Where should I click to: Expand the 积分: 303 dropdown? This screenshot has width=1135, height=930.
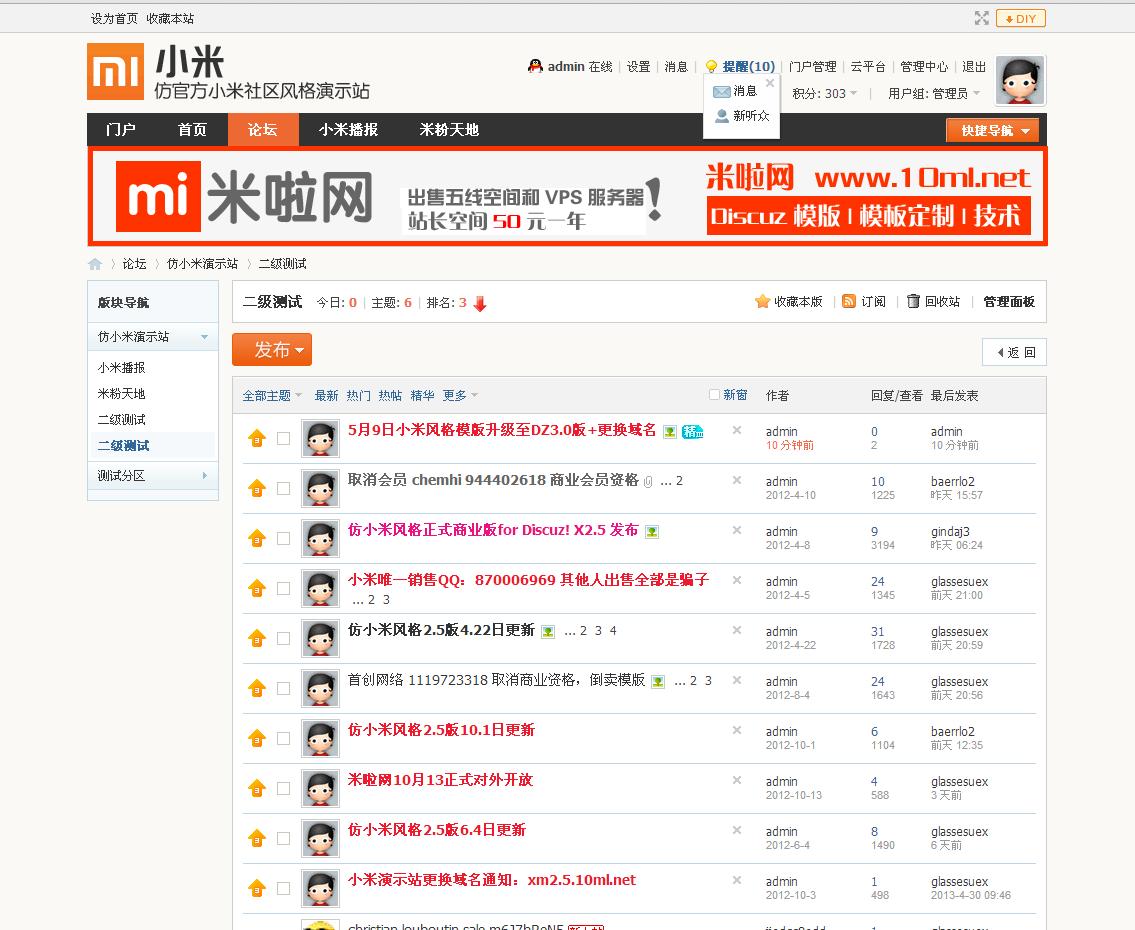[824, 93]
